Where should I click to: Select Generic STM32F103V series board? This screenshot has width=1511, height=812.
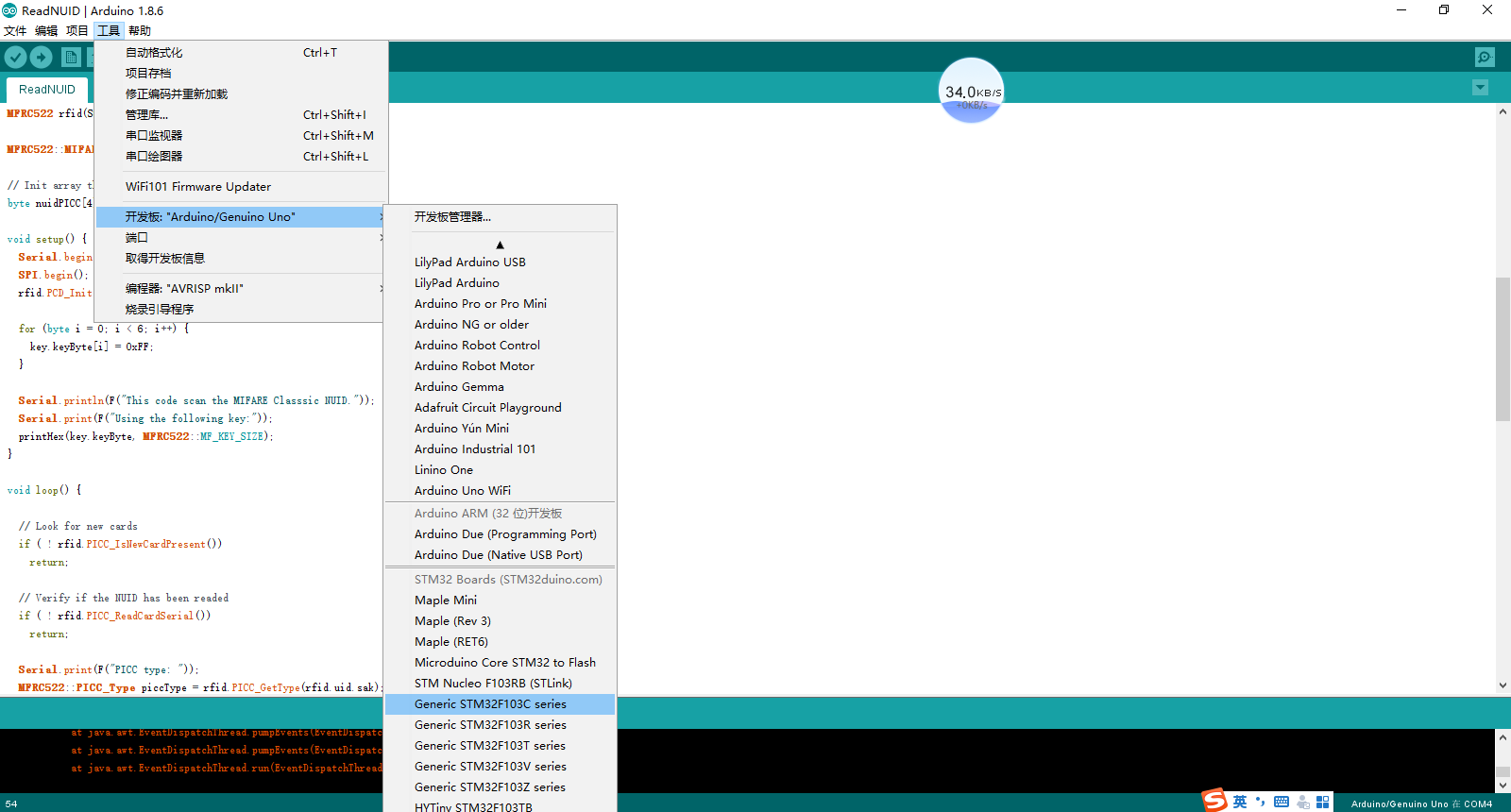(x=500, y=767)
